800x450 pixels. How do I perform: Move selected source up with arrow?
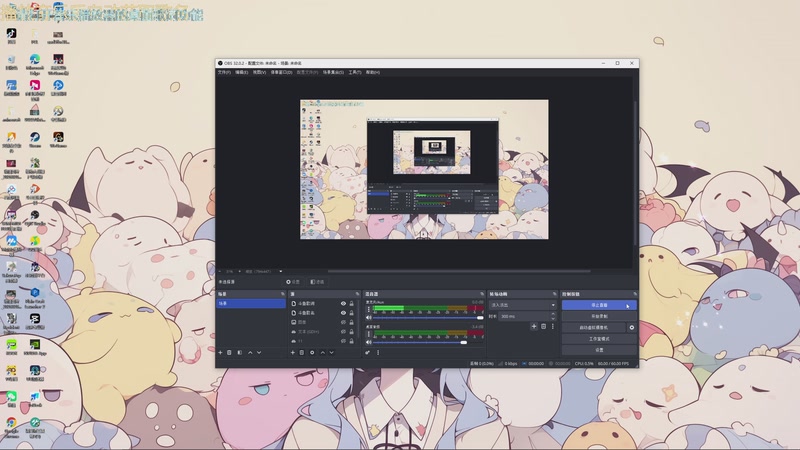[322, 353]
